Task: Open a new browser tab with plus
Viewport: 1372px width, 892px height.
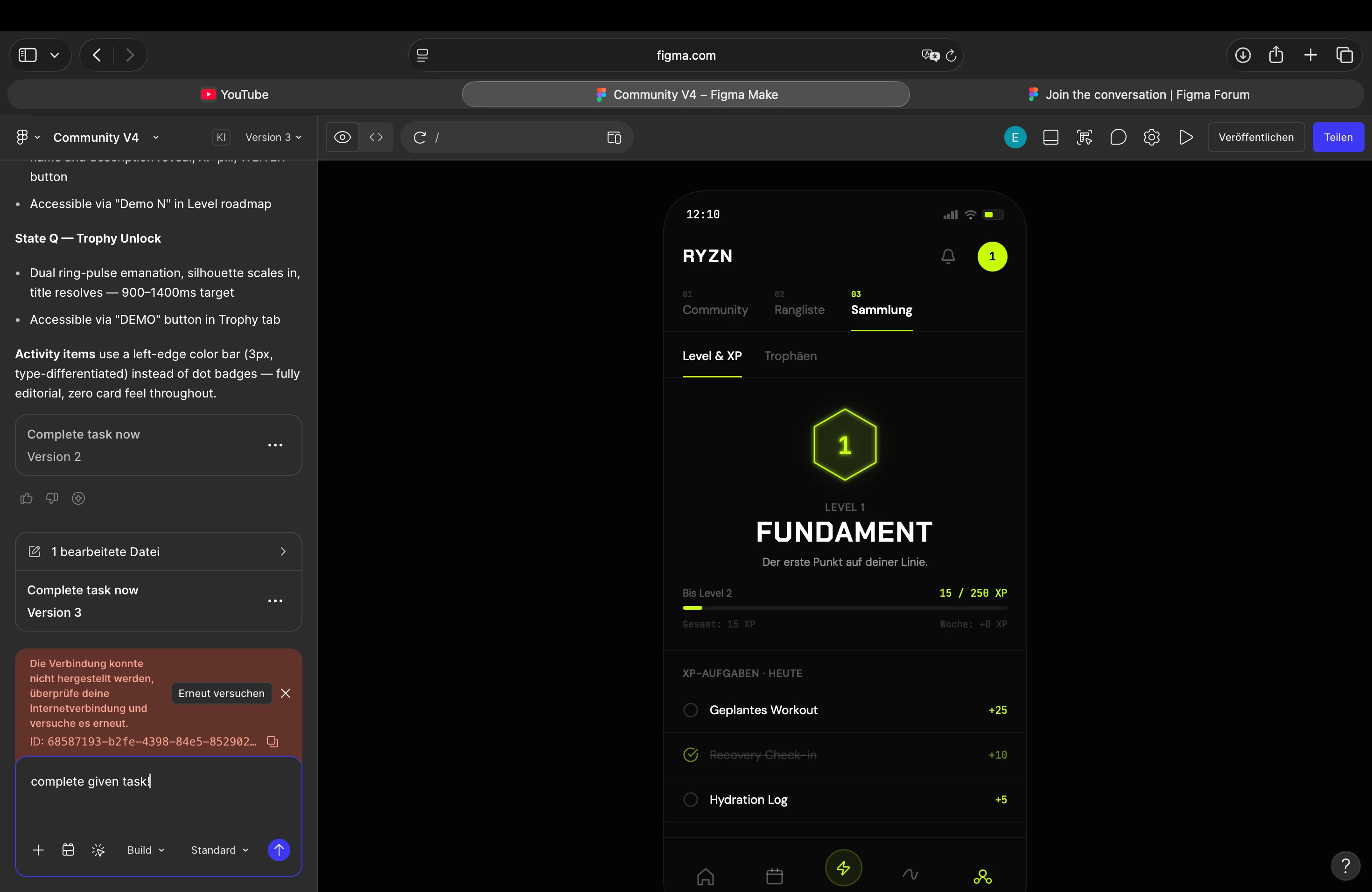Action: 1310,56
